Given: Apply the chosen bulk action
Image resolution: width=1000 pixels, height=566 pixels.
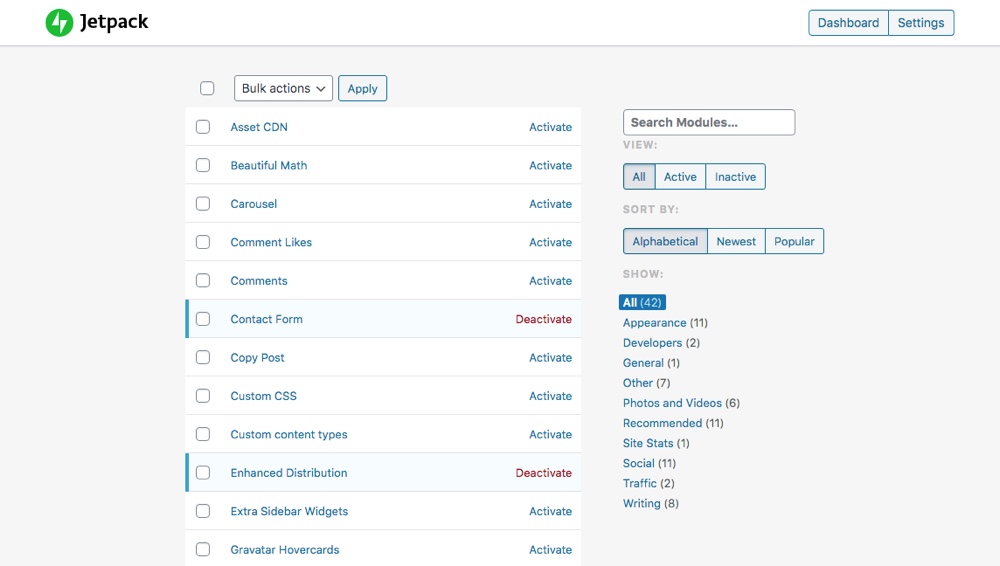Looking at the screenshot, I should tap(362, 88).
